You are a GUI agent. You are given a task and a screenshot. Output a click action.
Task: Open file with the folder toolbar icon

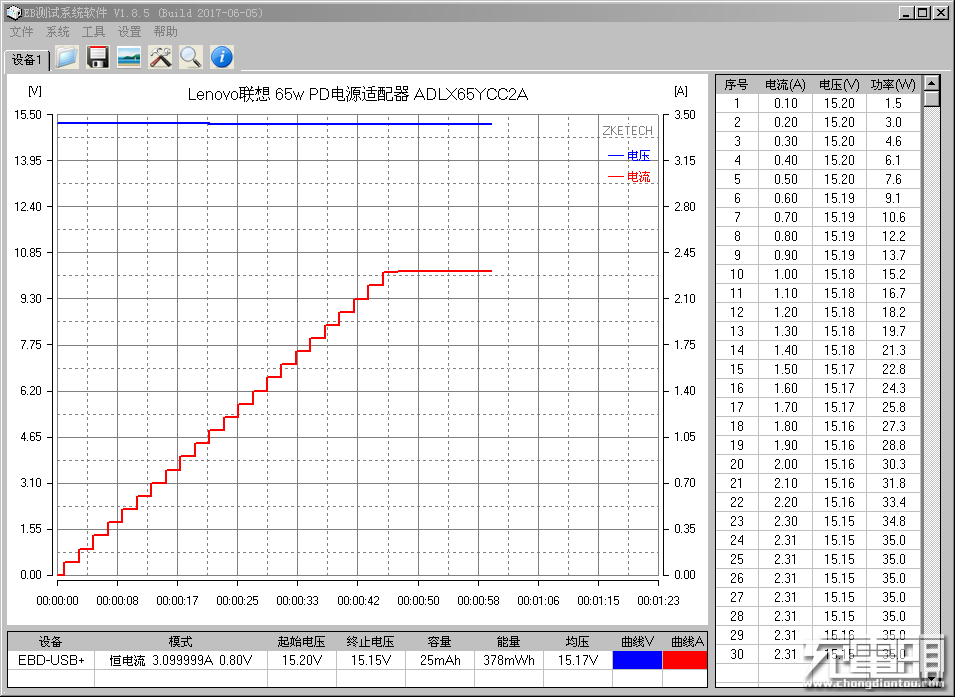[x=67, y=57]
